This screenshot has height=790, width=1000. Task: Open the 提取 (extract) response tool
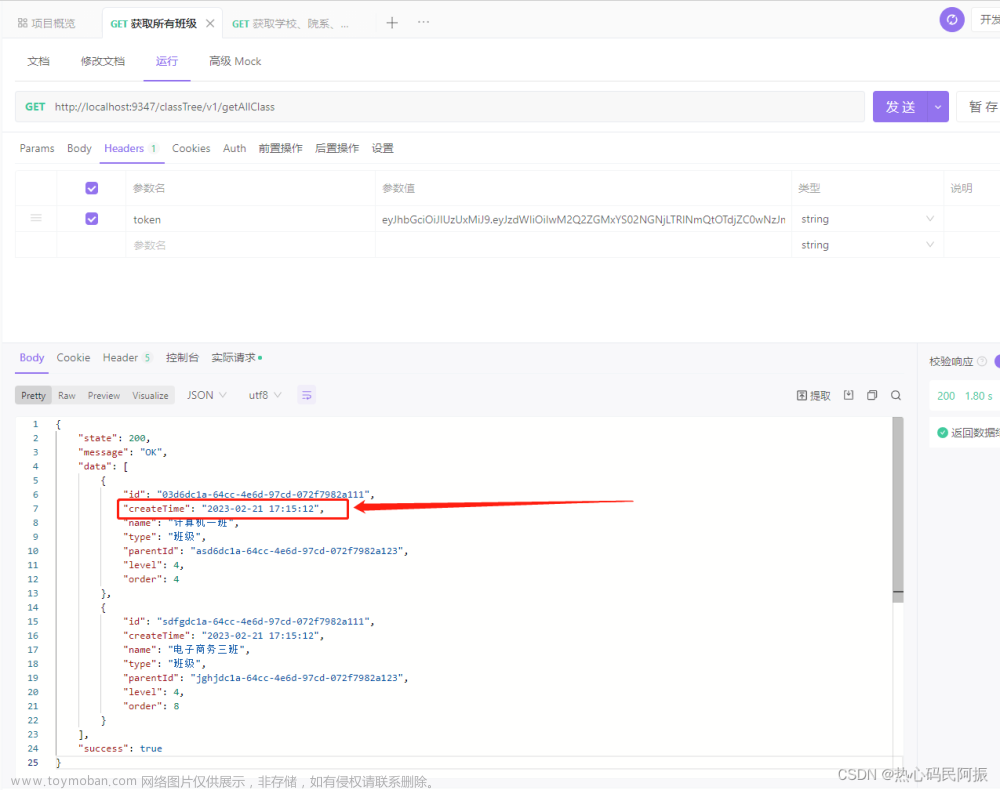(x=812, y=394)
